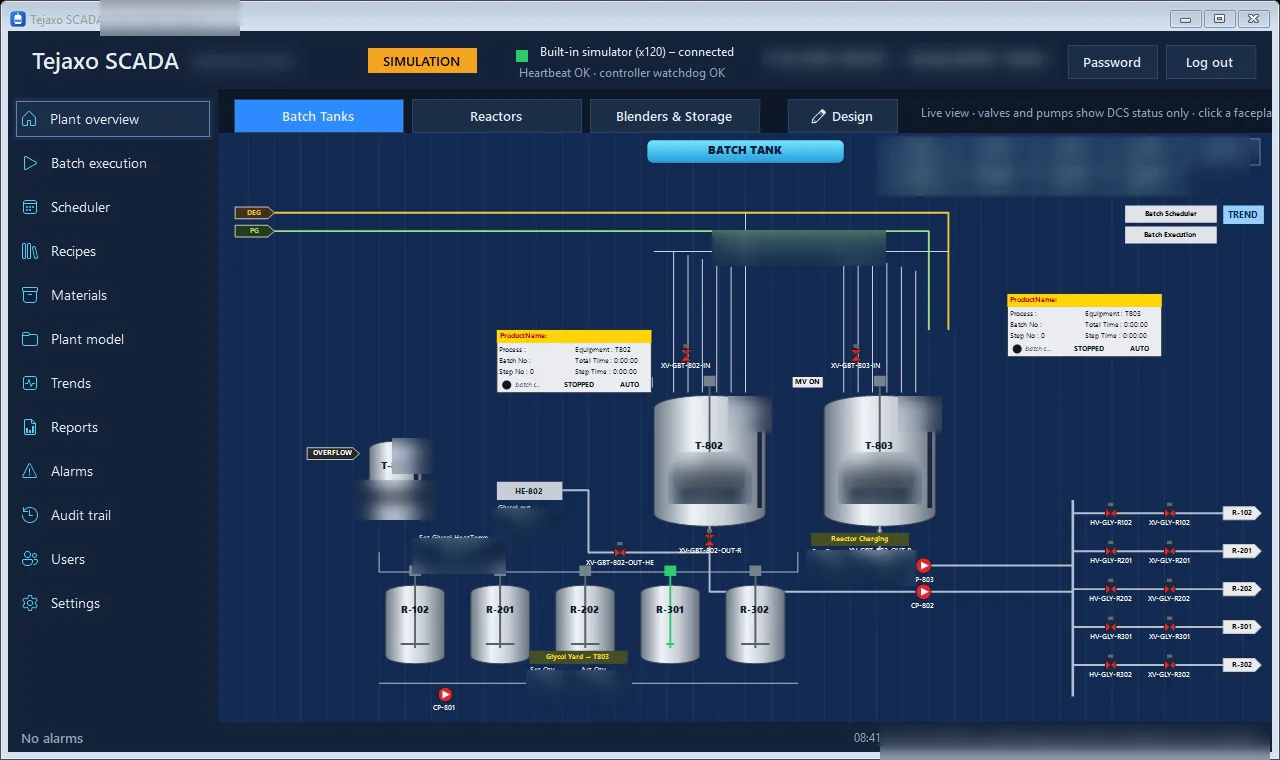
Task: Click the HV-GLY-R301 valve symbol
Action: (x=1110, y=626)
